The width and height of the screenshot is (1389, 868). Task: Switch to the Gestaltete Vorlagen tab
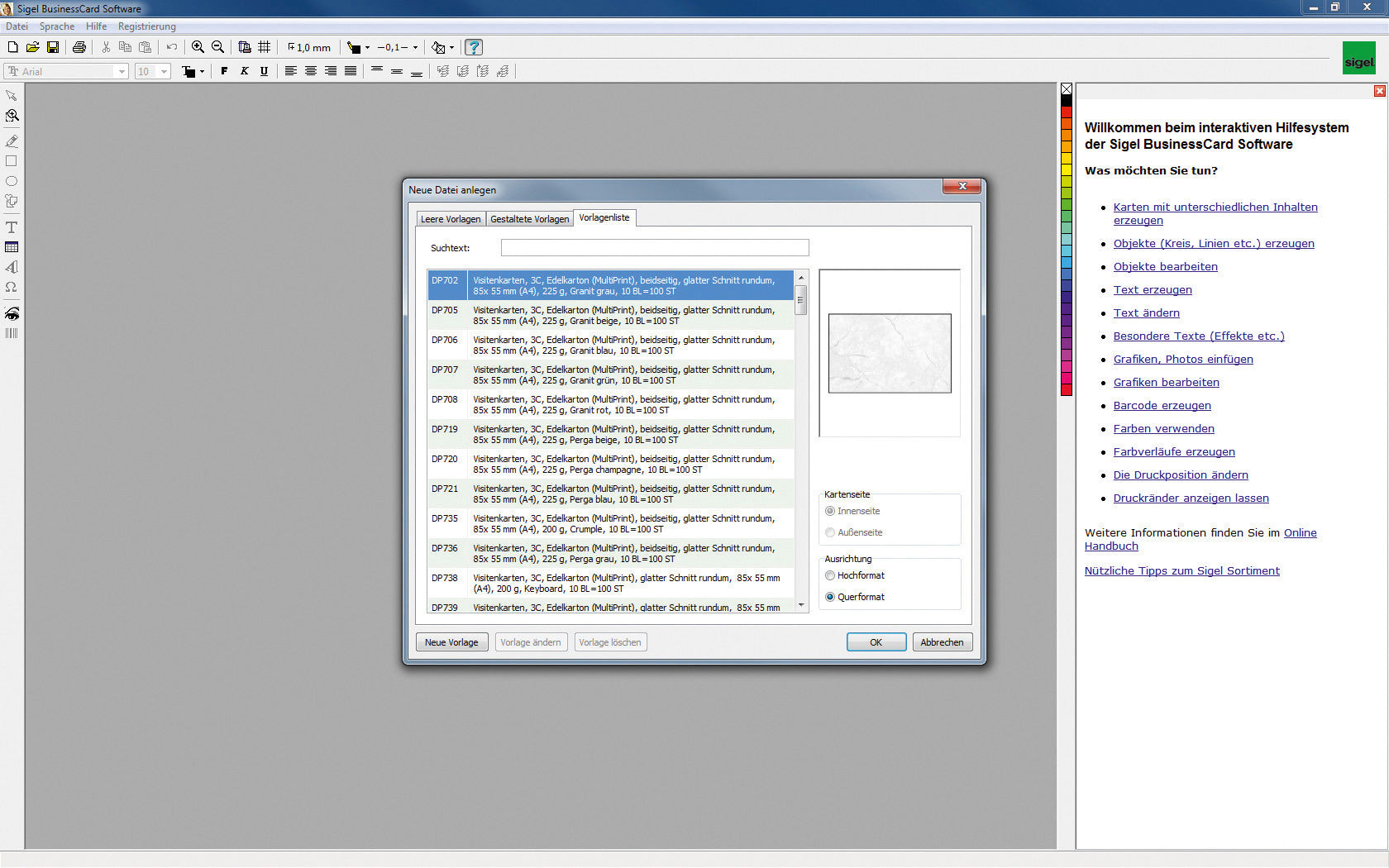[529, 218]
